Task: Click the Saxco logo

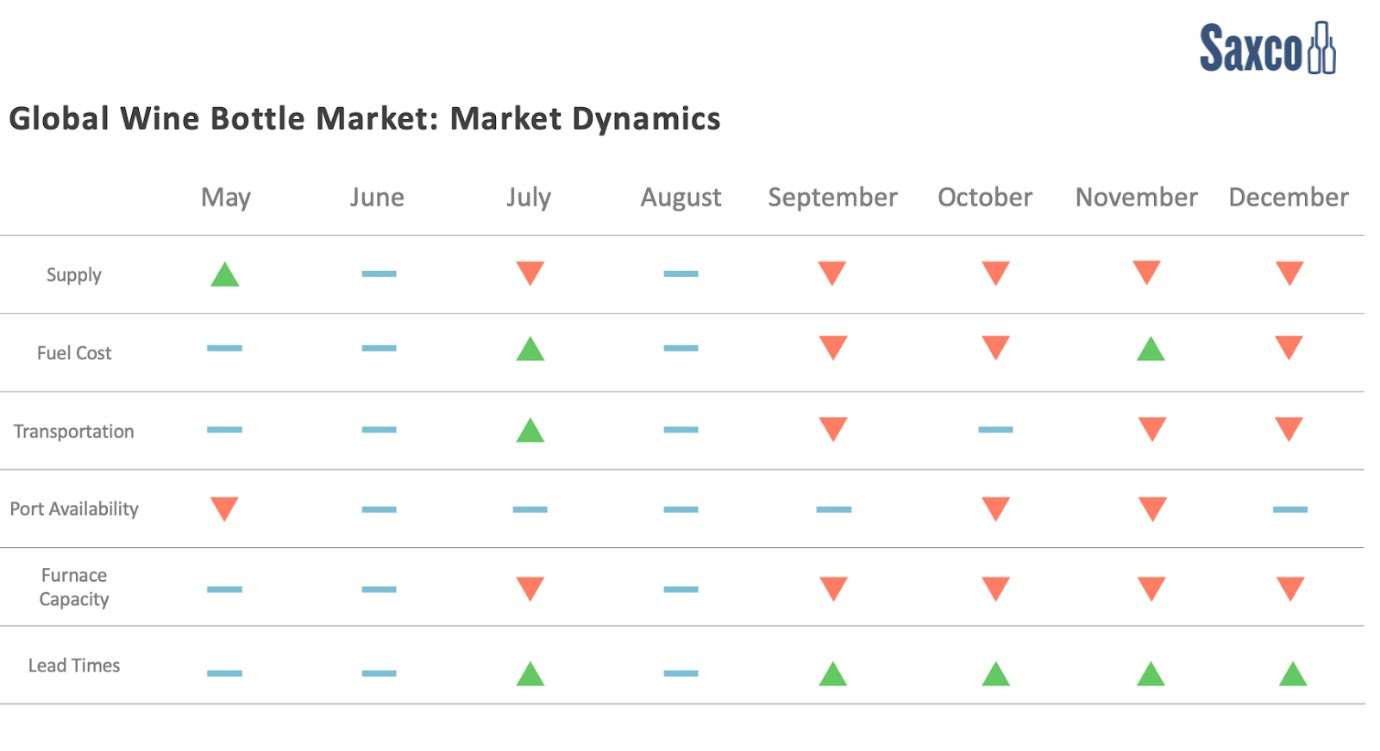Action: 1267,48
